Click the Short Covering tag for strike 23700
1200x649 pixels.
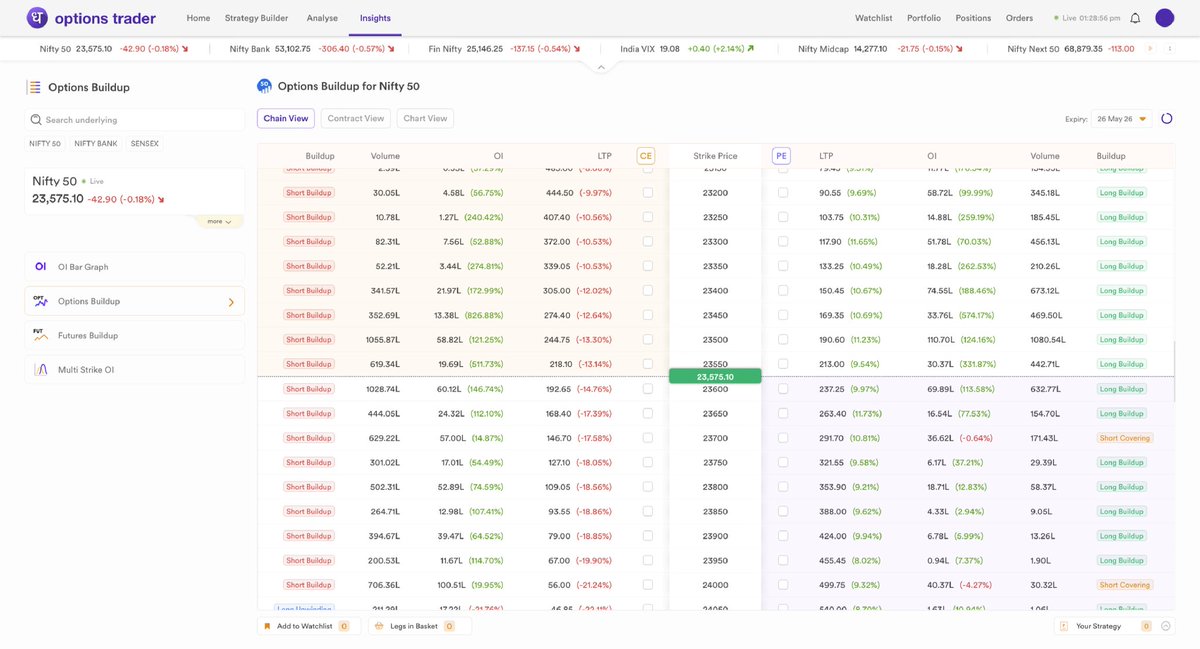point(1125,438)
